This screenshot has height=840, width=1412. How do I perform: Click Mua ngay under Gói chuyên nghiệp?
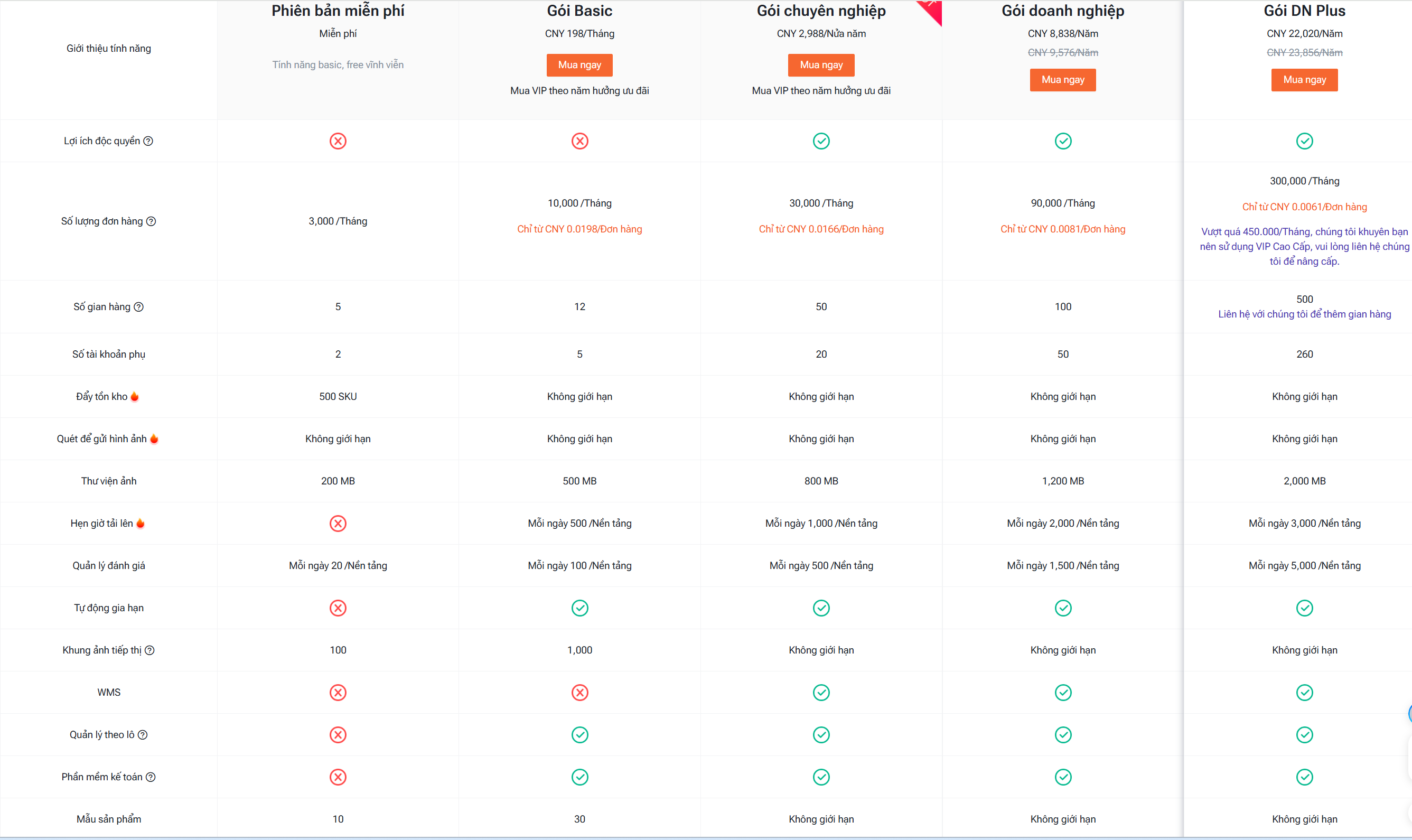pos(821,65)
